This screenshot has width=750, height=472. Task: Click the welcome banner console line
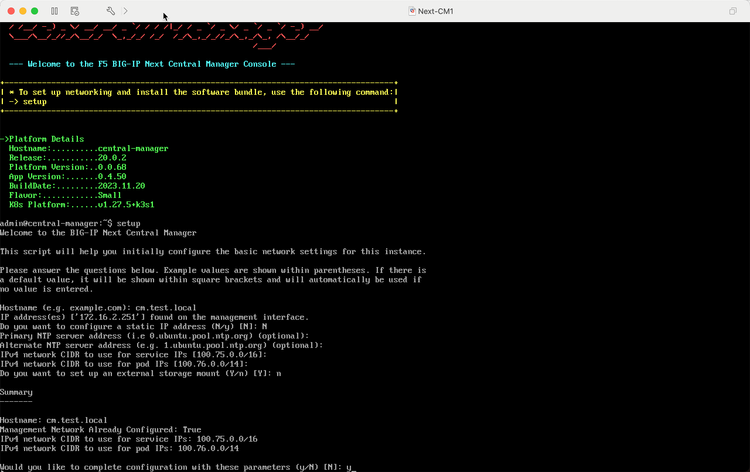[x=152, y=64]
